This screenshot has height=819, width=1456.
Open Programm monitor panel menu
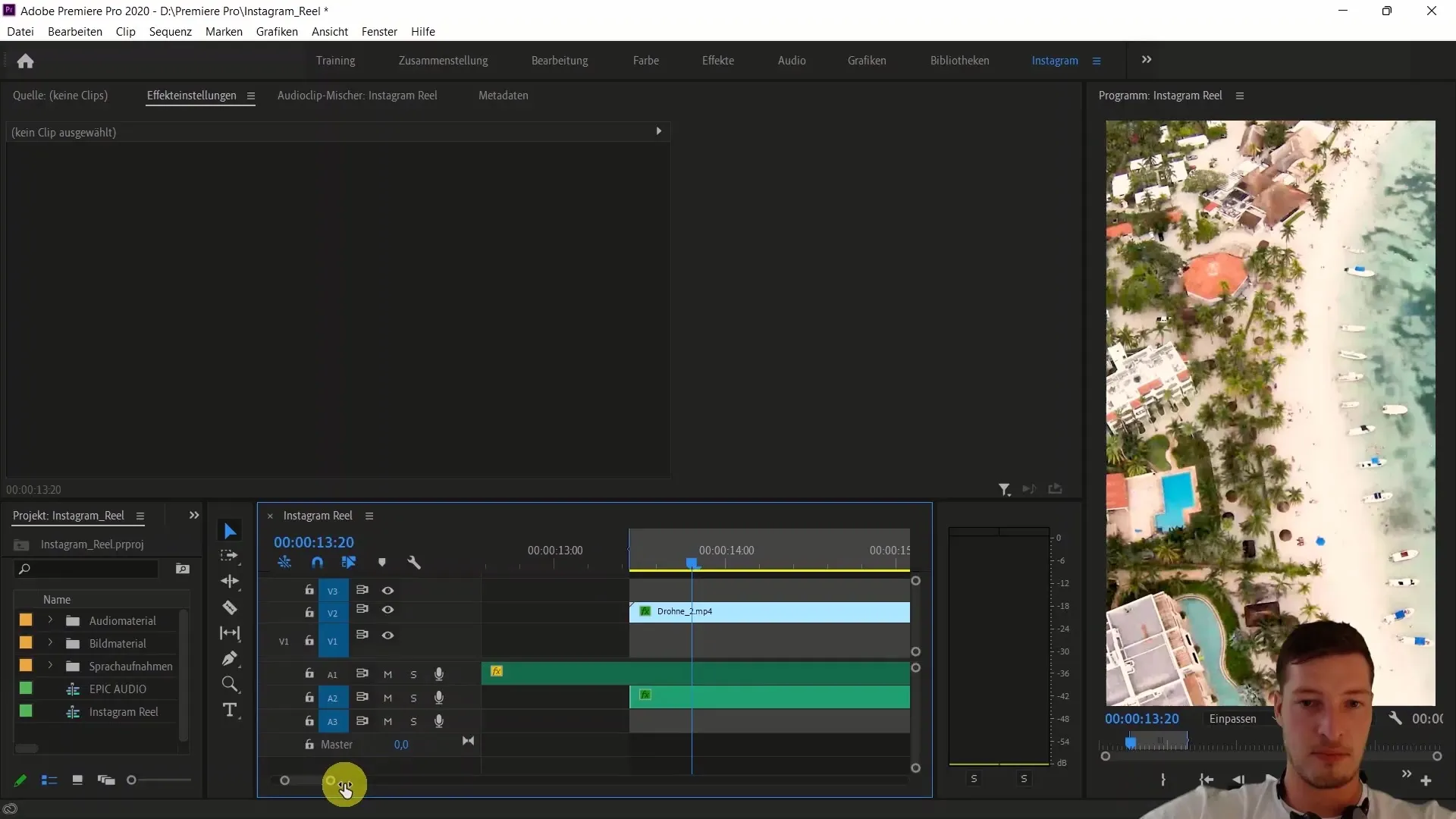click(x=1240, y=96)
